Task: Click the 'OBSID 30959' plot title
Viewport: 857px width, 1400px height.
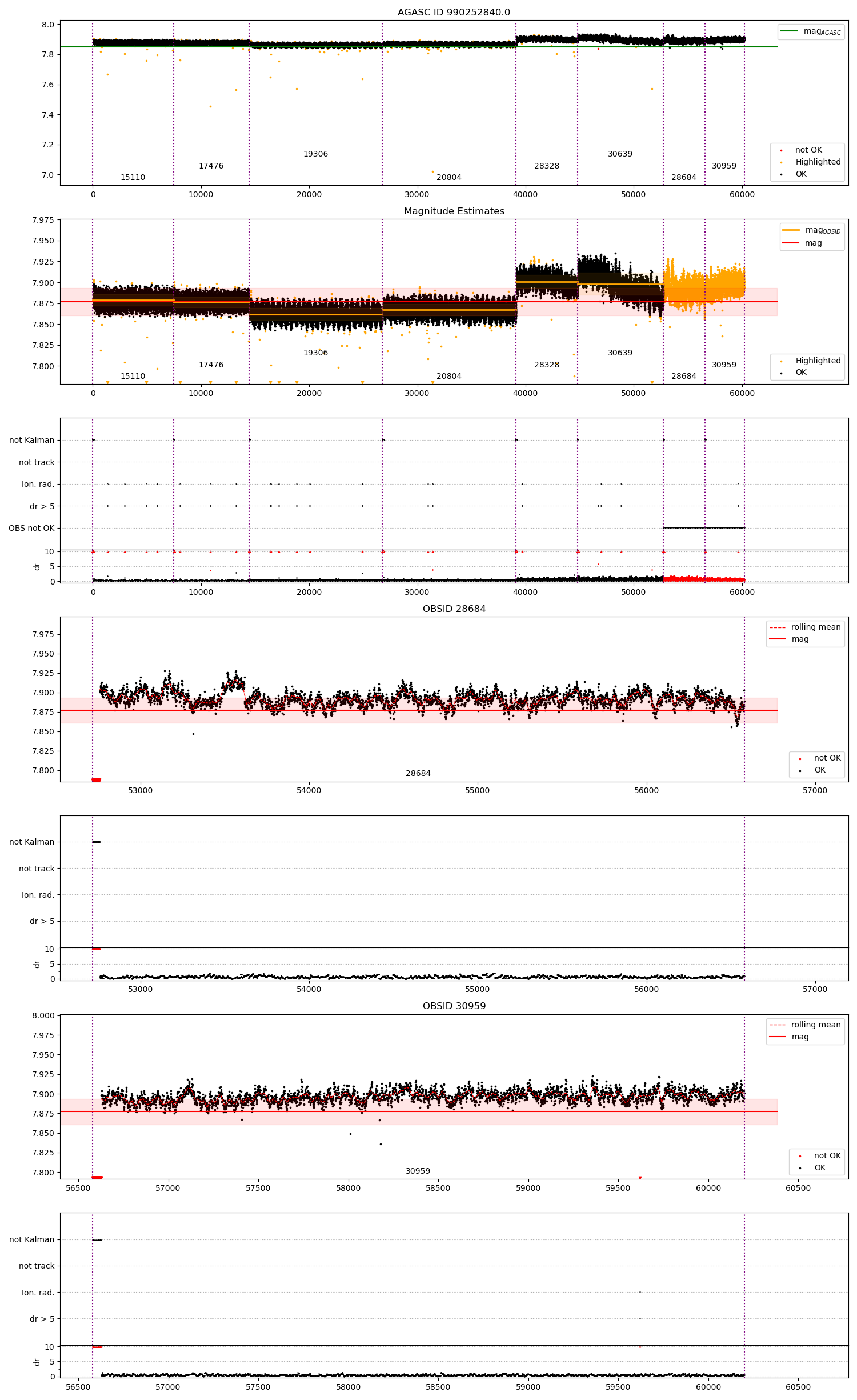Action: point(454,1006)
